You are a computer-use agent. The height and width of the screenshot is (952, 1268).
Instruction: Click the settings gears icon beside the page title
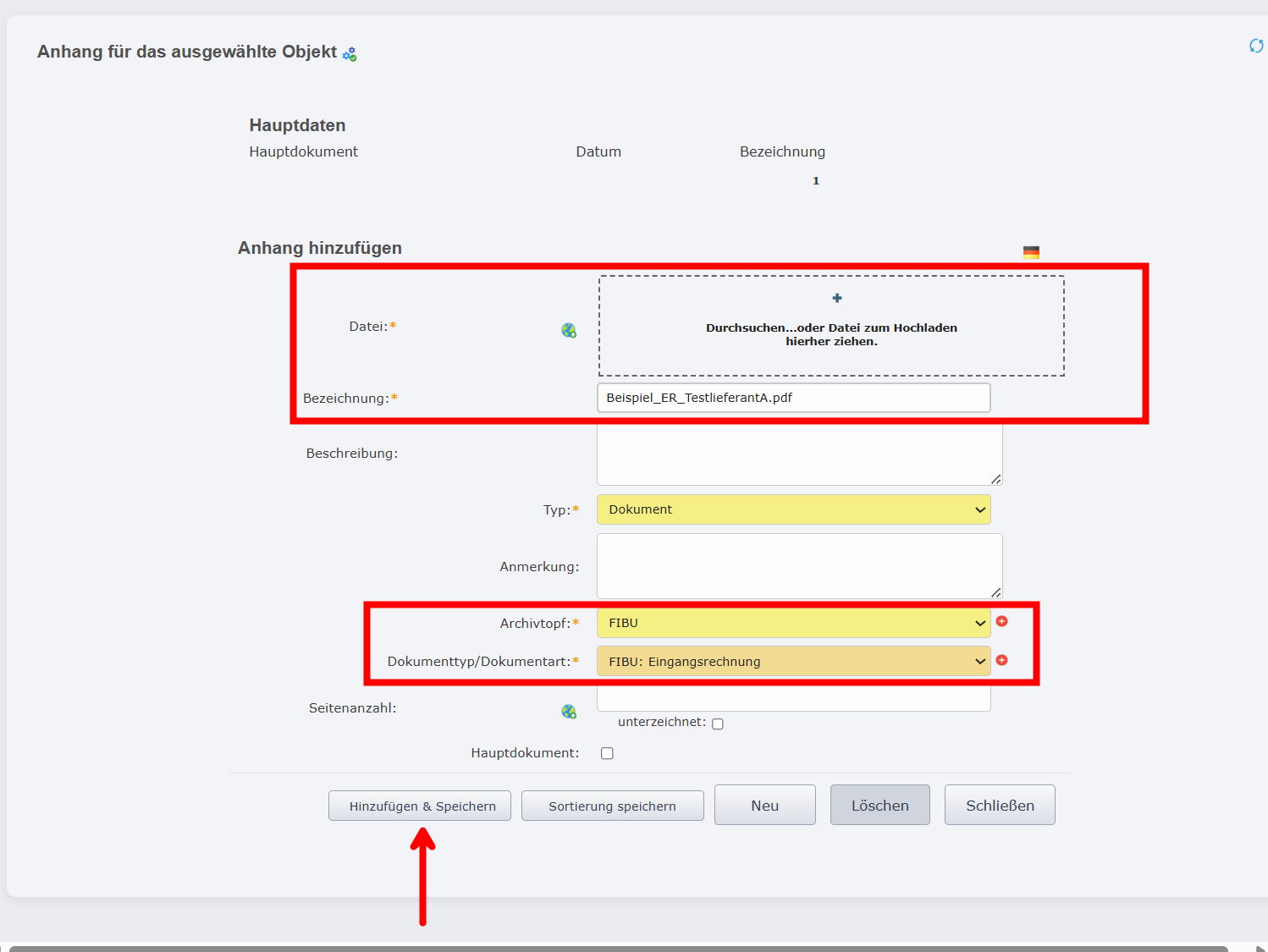tap(350, 52)
